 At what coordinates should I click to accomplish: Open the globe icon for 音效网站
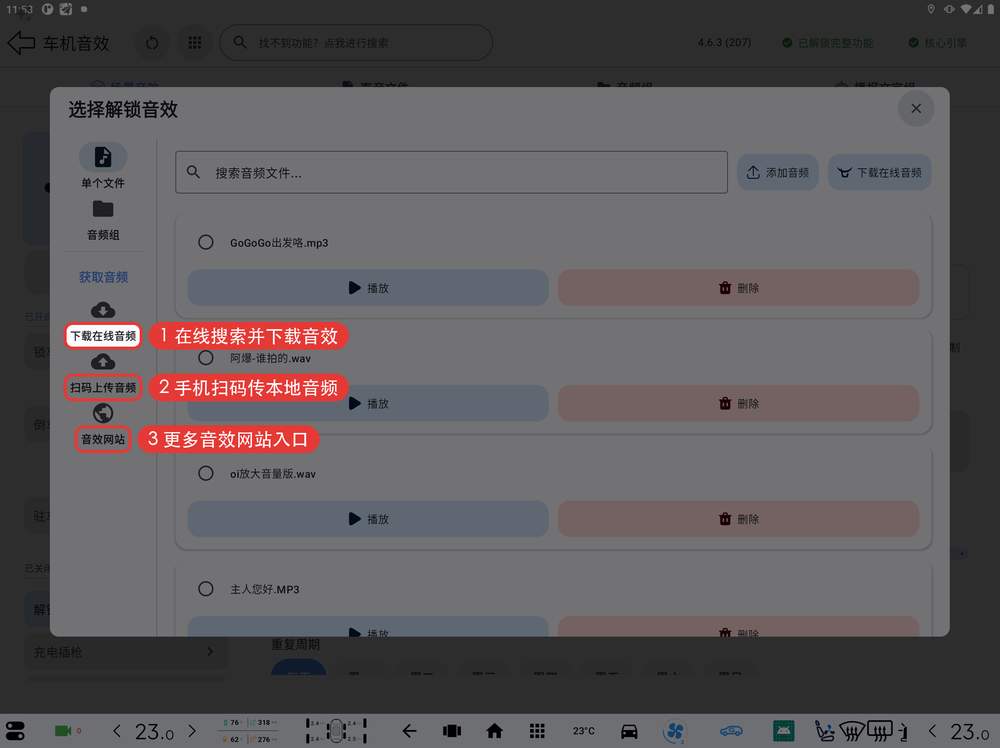click(103, 413)
